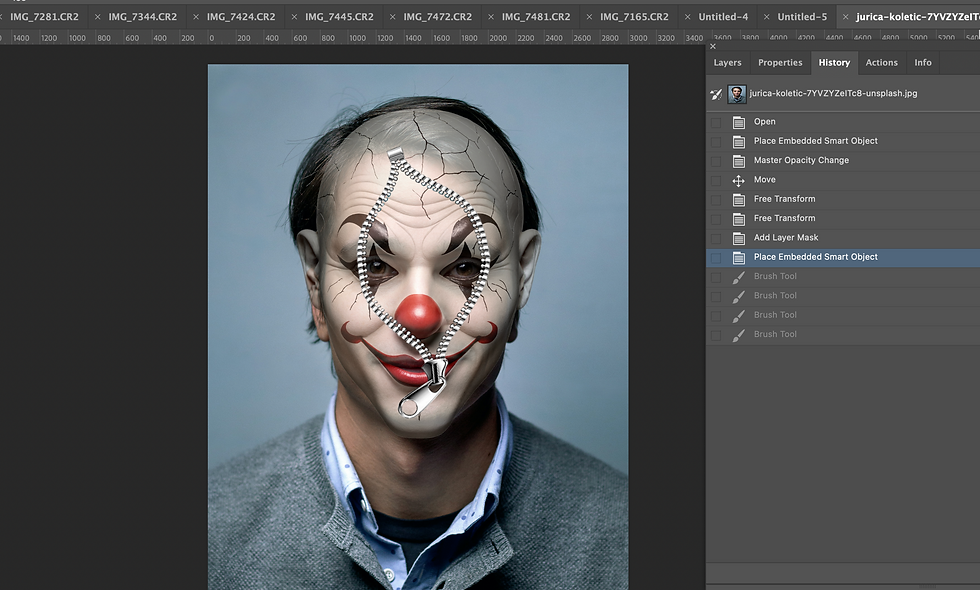Switch to the IMG_7281.CR2 document tab
980x590 pixels.
tap(44, 17)
